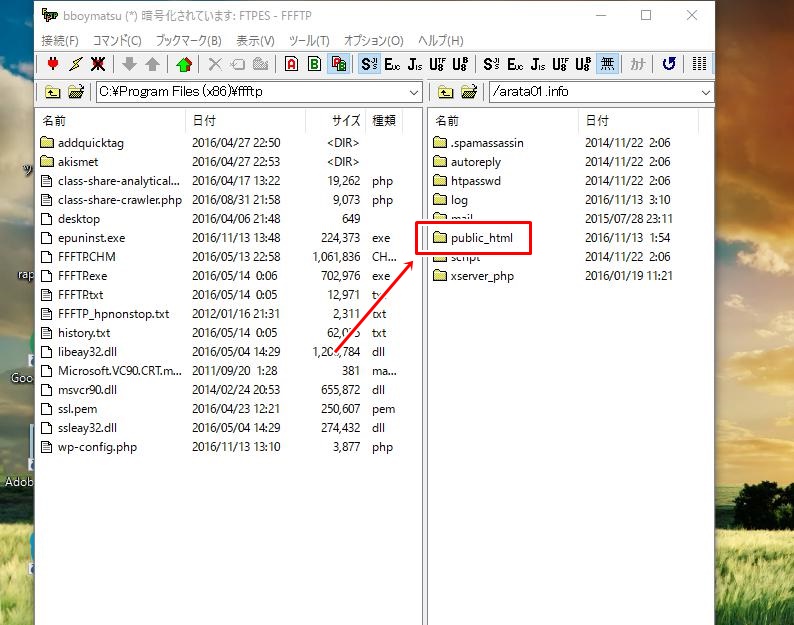
Task: Click the red plug Connect icon
Action: [x=53, y=64]
